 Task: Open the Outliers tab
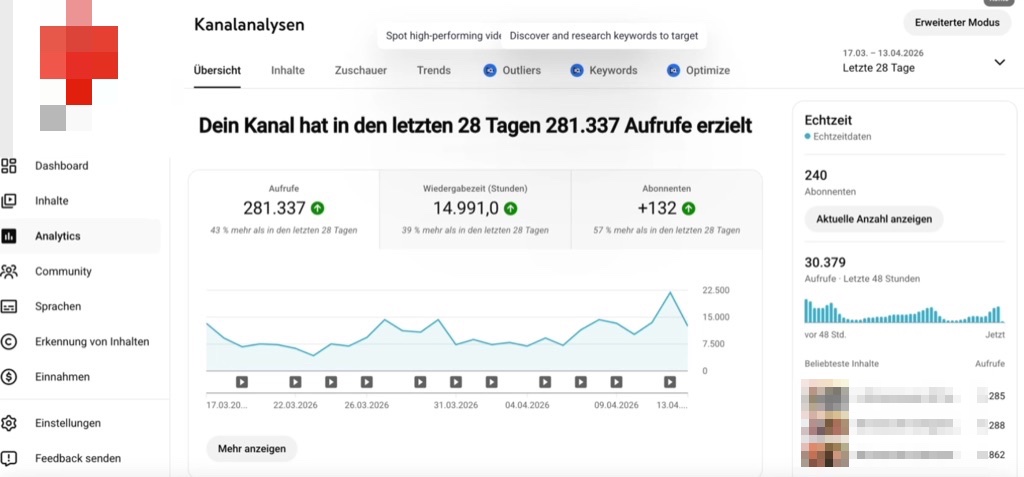513,71
